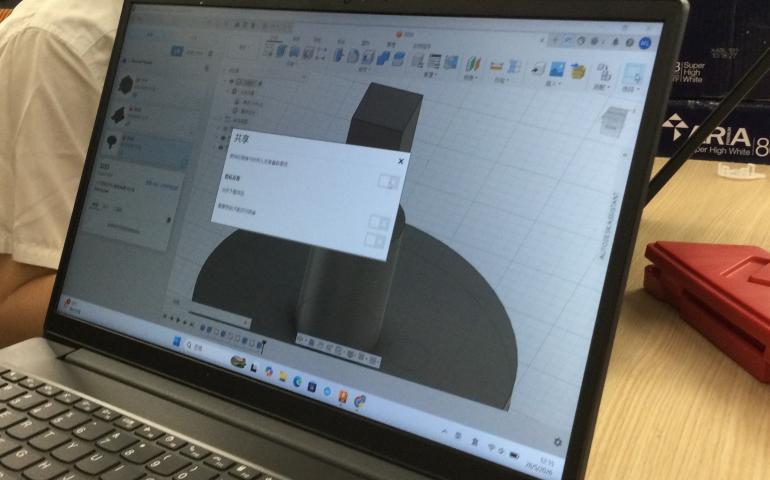Click the Create Sketch toolbar icon
The image size is (770, 480).
click(268, 51)
